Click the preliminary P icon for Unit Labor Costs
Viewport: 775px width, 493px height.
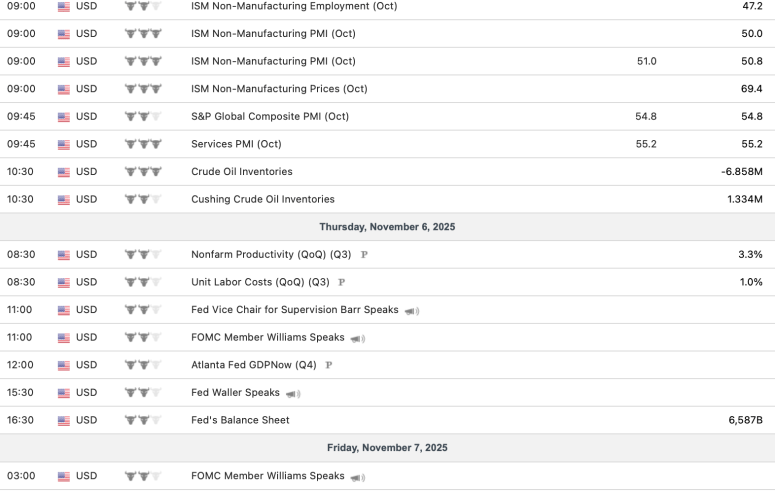[x=342, y=282]
